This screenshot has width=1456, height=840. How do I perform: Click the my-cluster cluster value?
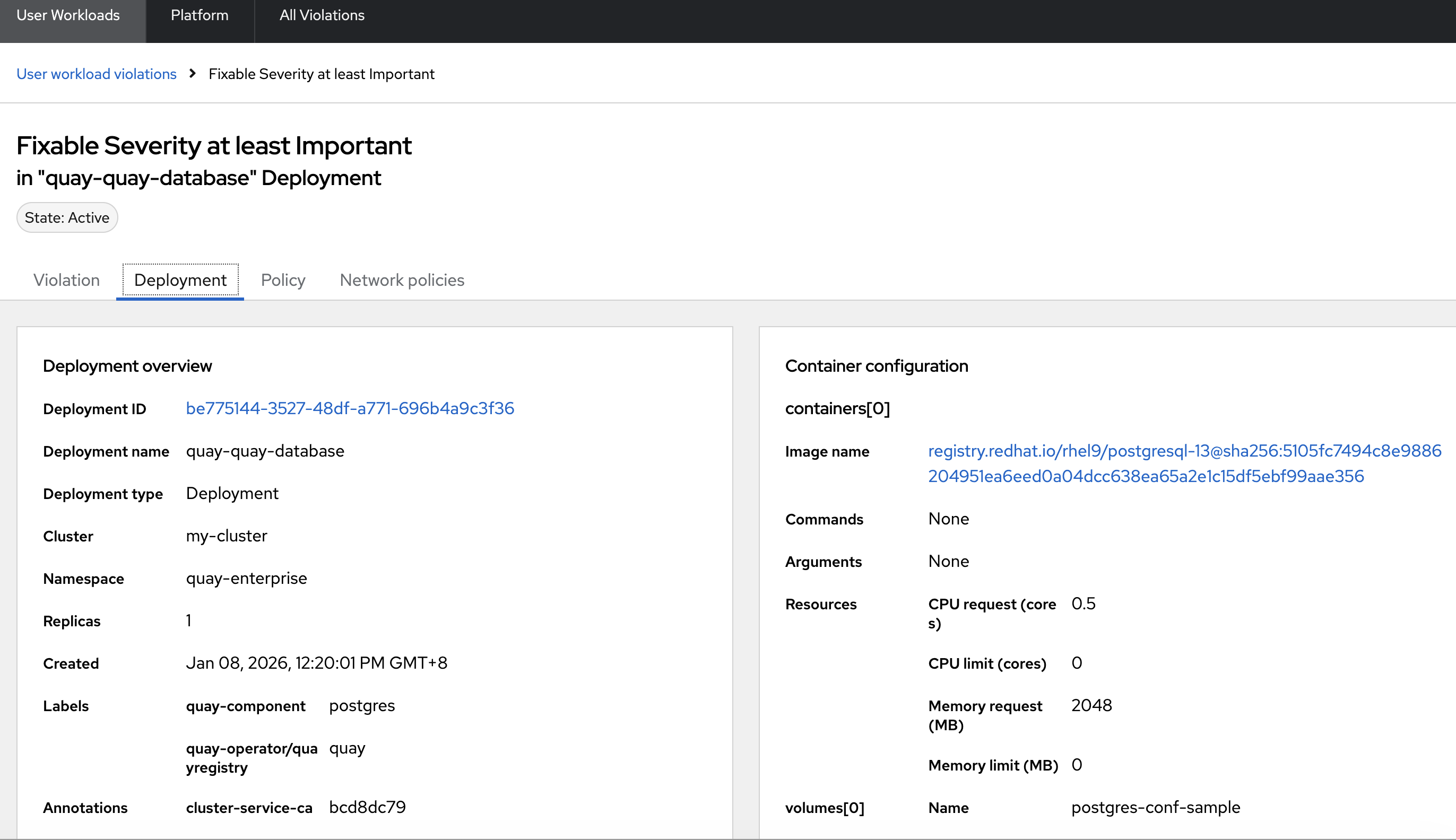click(226, 536)
